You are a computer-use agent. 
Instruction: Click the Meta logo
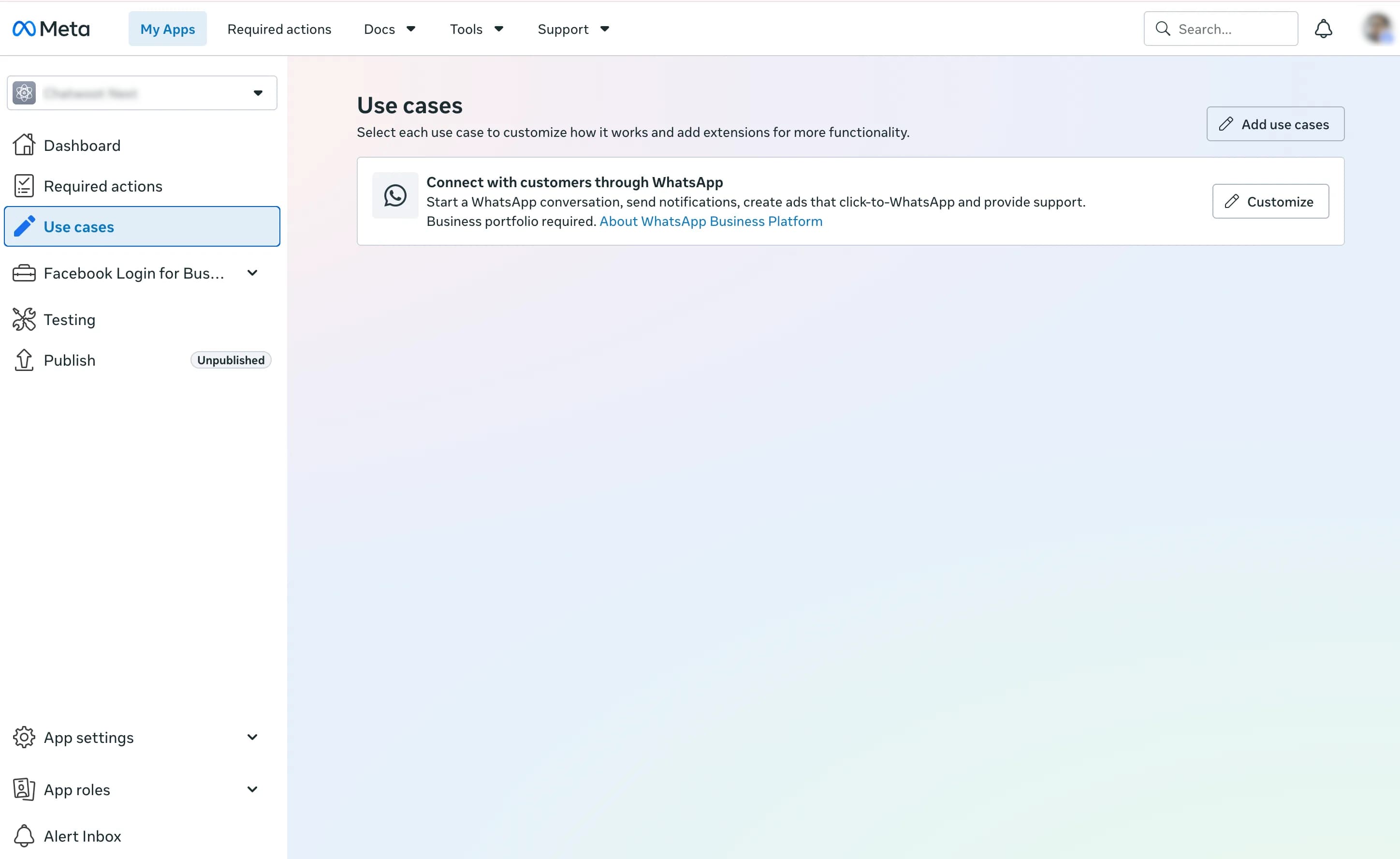pyautogui.click(x=51, y=29)
